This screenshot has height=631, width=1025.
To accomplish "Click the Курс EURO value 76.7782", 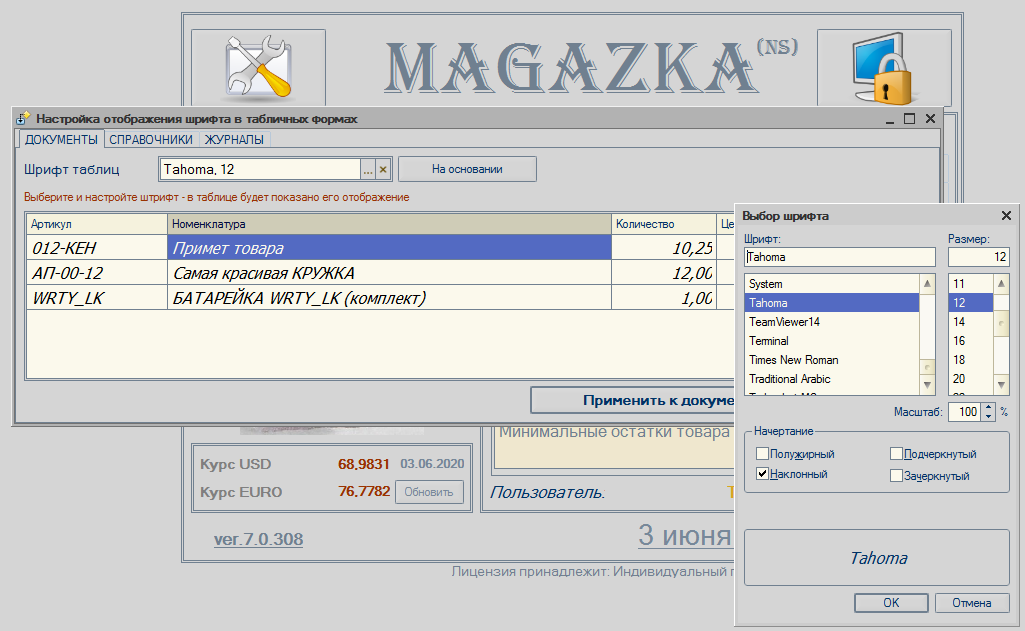I will pos(363,491).
